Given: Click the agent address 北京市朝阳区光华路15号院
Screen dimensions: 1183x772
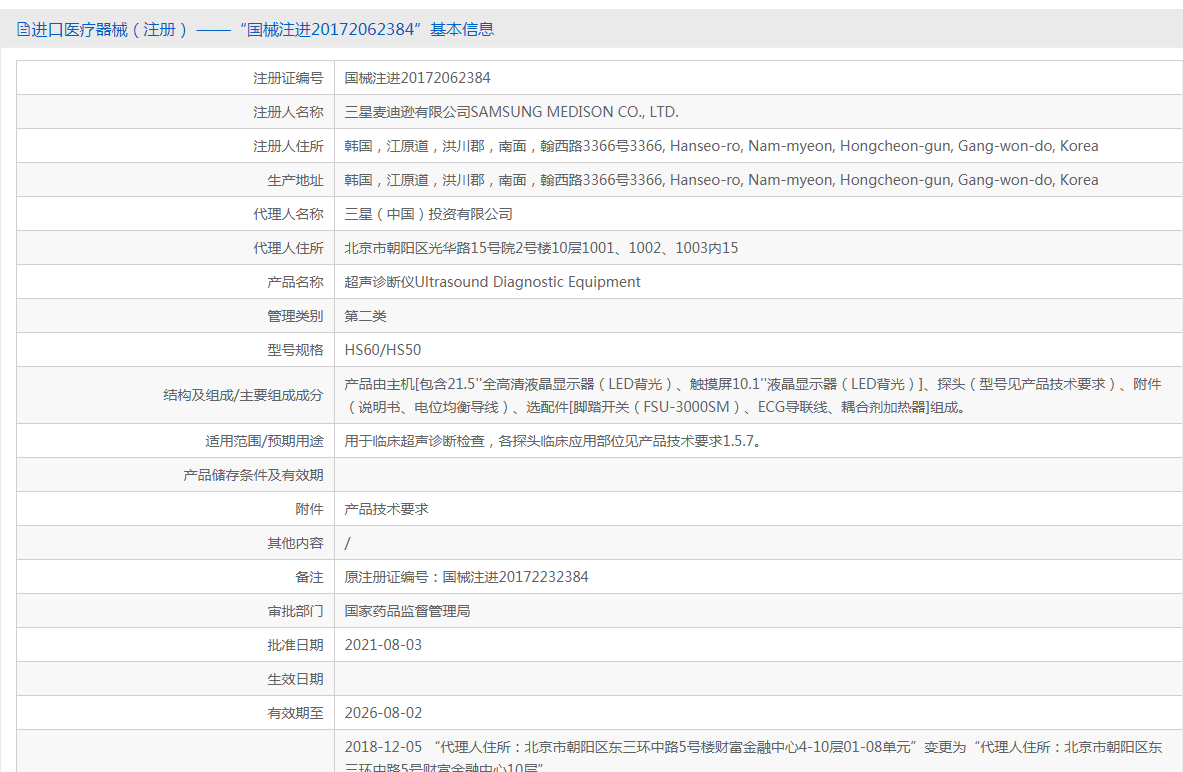Looking at the screenshot, I should 541,248.
